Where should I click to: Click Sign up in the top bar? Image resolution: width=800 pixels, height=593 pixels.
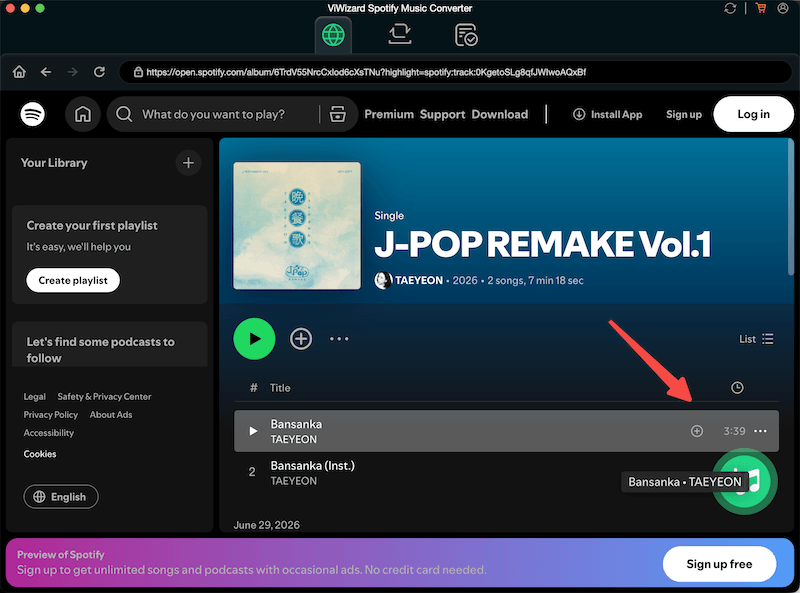[x=684, y=114]
